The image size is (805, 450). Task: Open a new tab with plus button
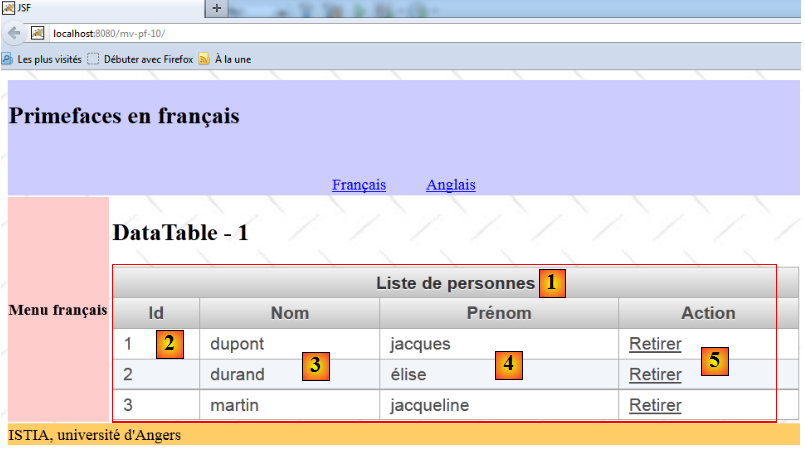pyautogui.click(x=218, y=8)
